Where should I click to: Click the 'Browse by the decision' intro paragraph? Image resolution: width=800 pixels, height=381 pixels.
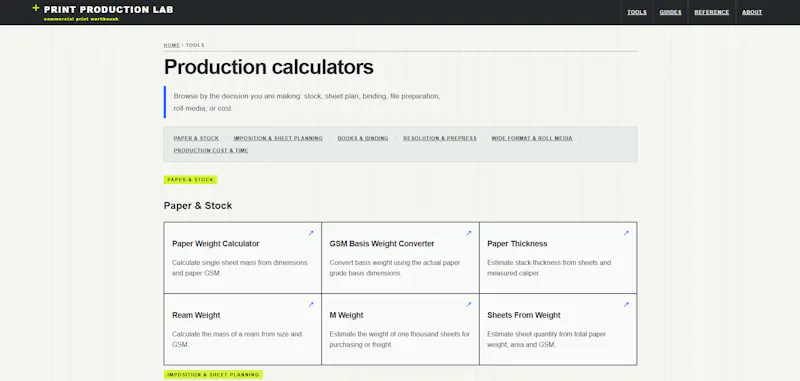[x=307, y=102]
